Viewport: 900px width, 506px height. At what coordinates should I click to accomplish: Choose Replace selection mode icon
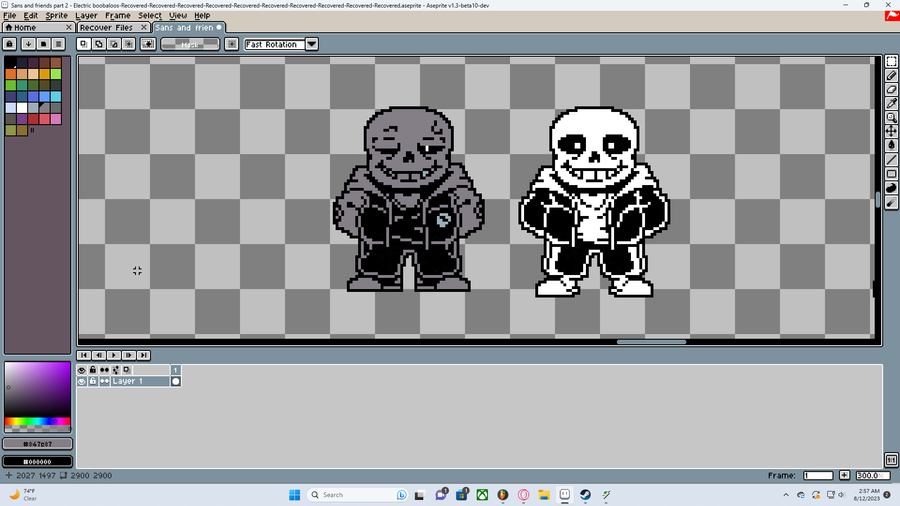coord(84,44)
